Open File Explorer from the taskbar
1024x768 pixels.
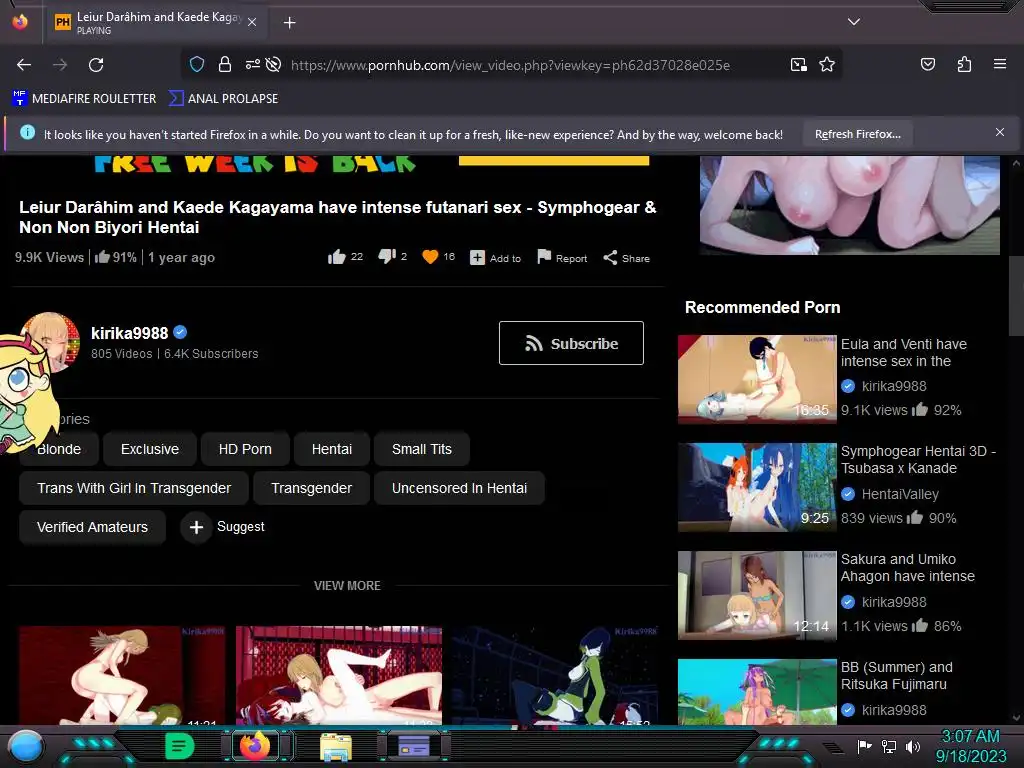pyautogui.click(x=336, y=746)
